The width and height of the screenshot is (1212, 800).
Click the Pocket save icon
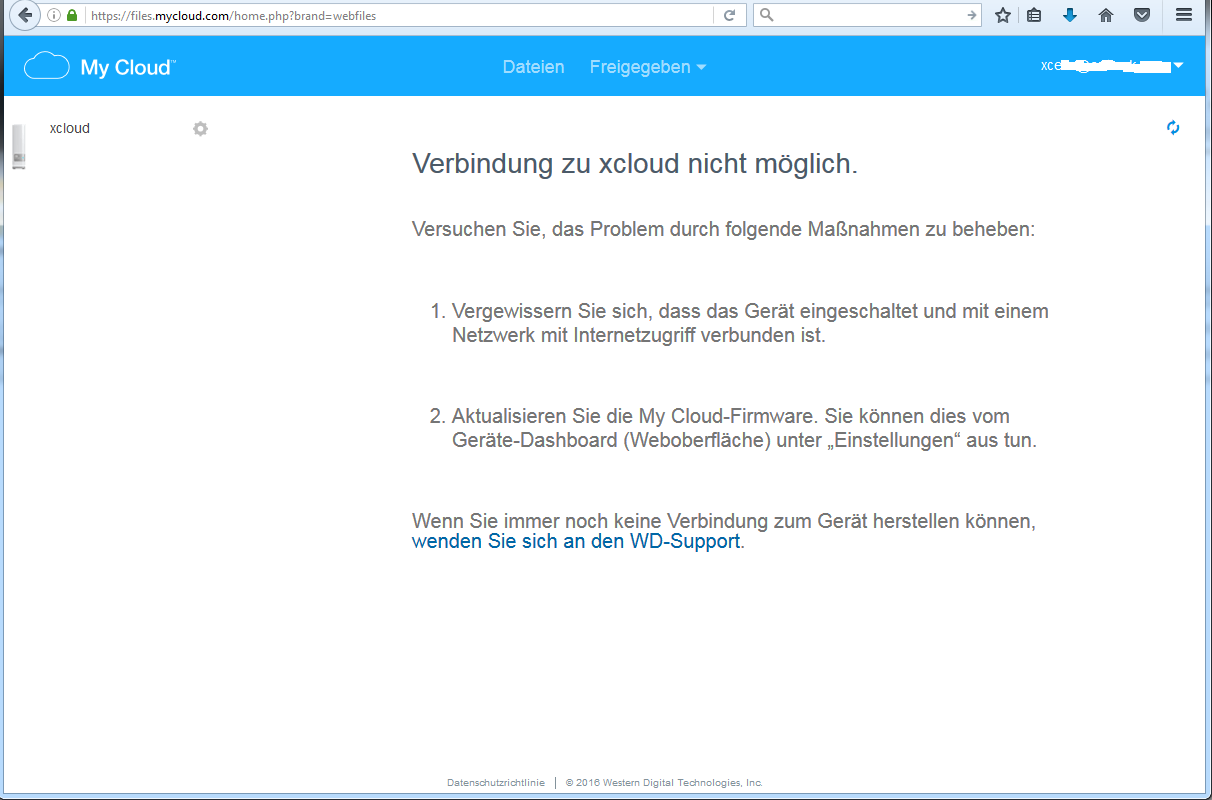[x=1141, y=15]
